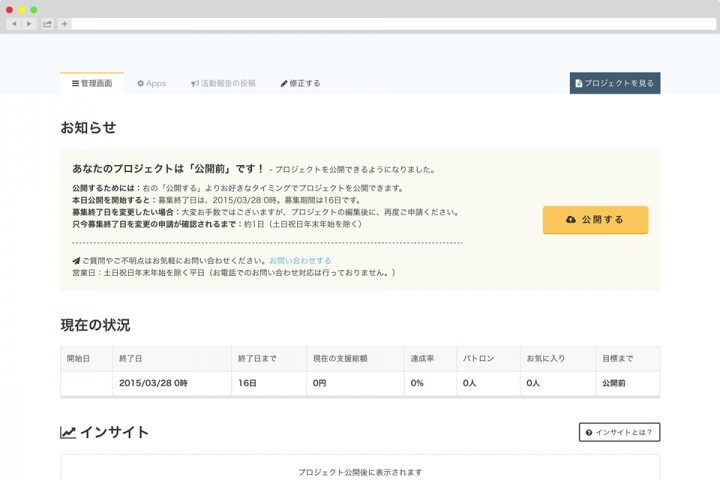This screenshot has height=480, width=720.
Task: Click the お知らせ heading
Action: click(x=88, y=127)
